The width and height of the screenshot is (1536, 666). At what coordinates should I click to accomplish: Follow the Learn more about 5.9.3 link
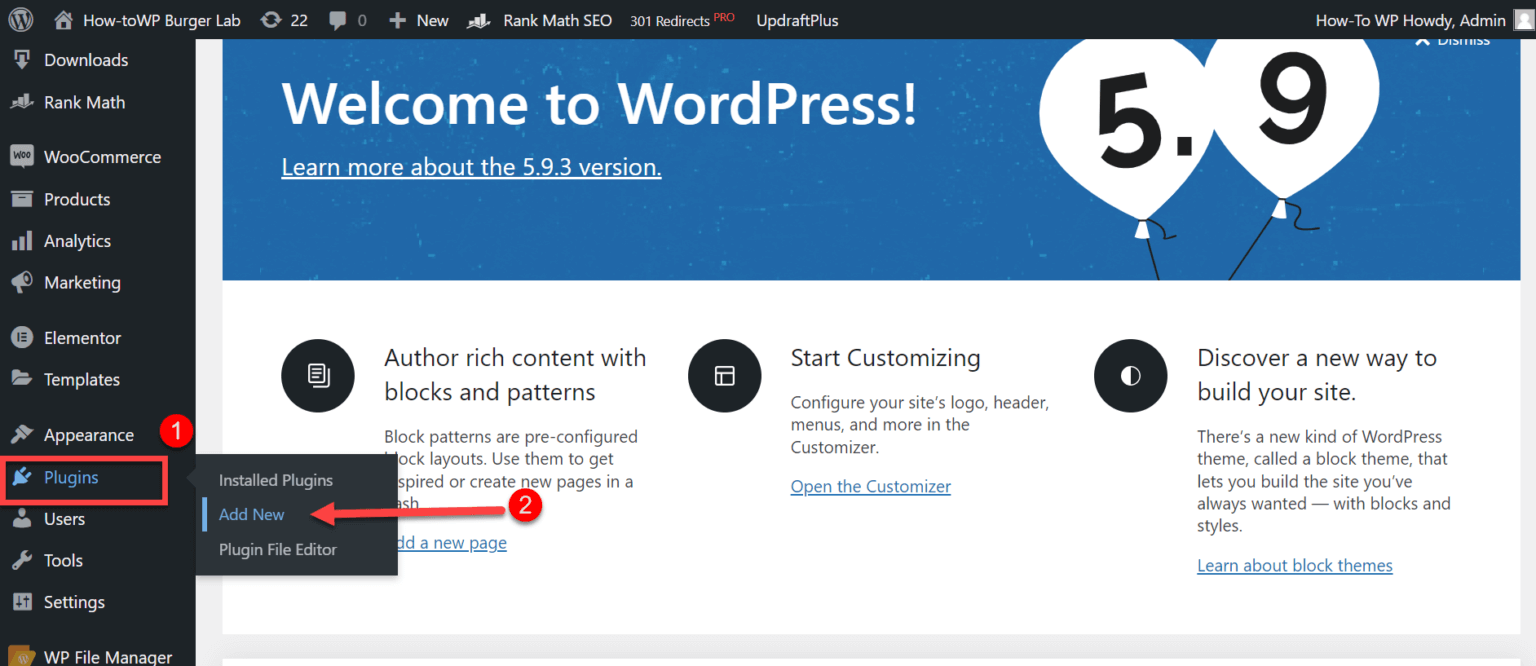click(x=471, y=166)
